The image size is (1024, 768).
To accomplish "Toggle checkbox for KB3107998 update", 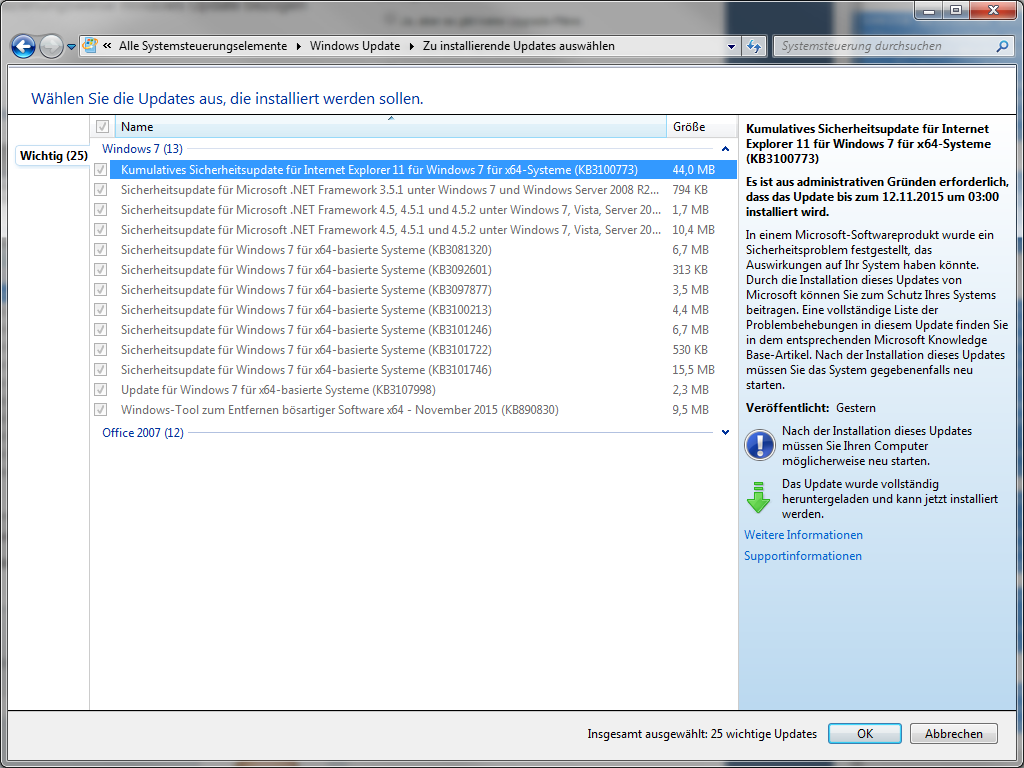I will click(101, 390).
